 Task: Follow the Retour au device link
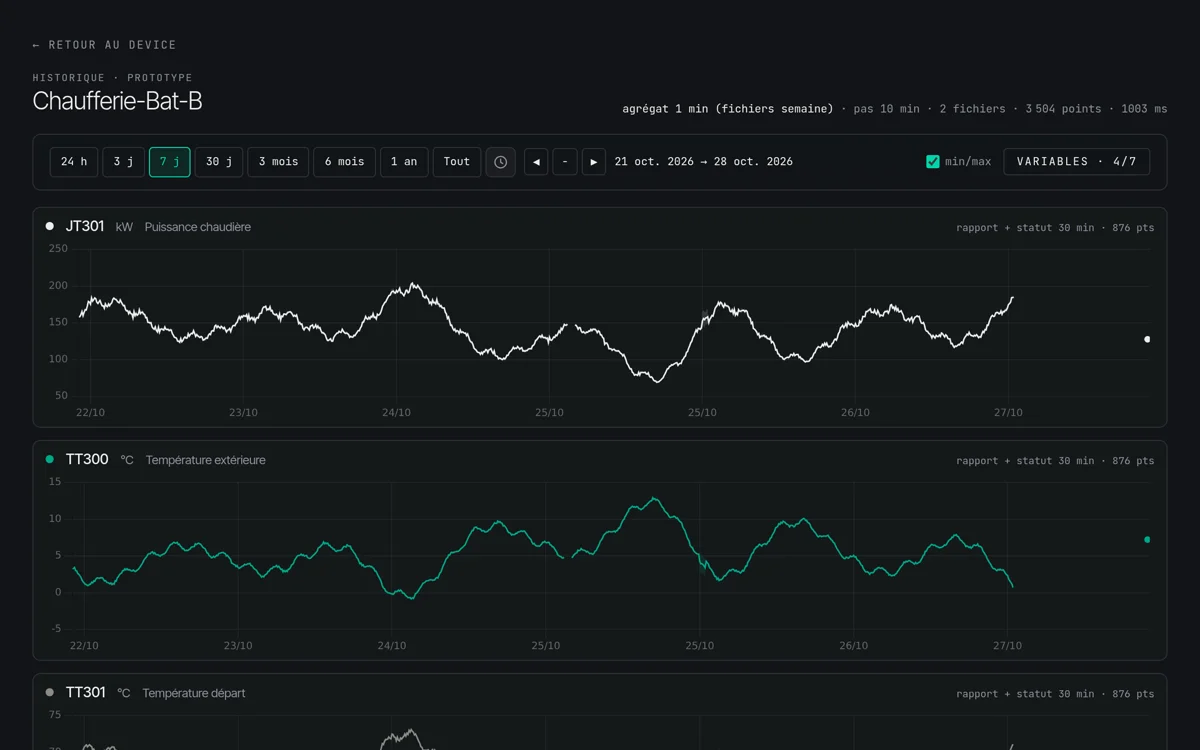click(104, 45)
